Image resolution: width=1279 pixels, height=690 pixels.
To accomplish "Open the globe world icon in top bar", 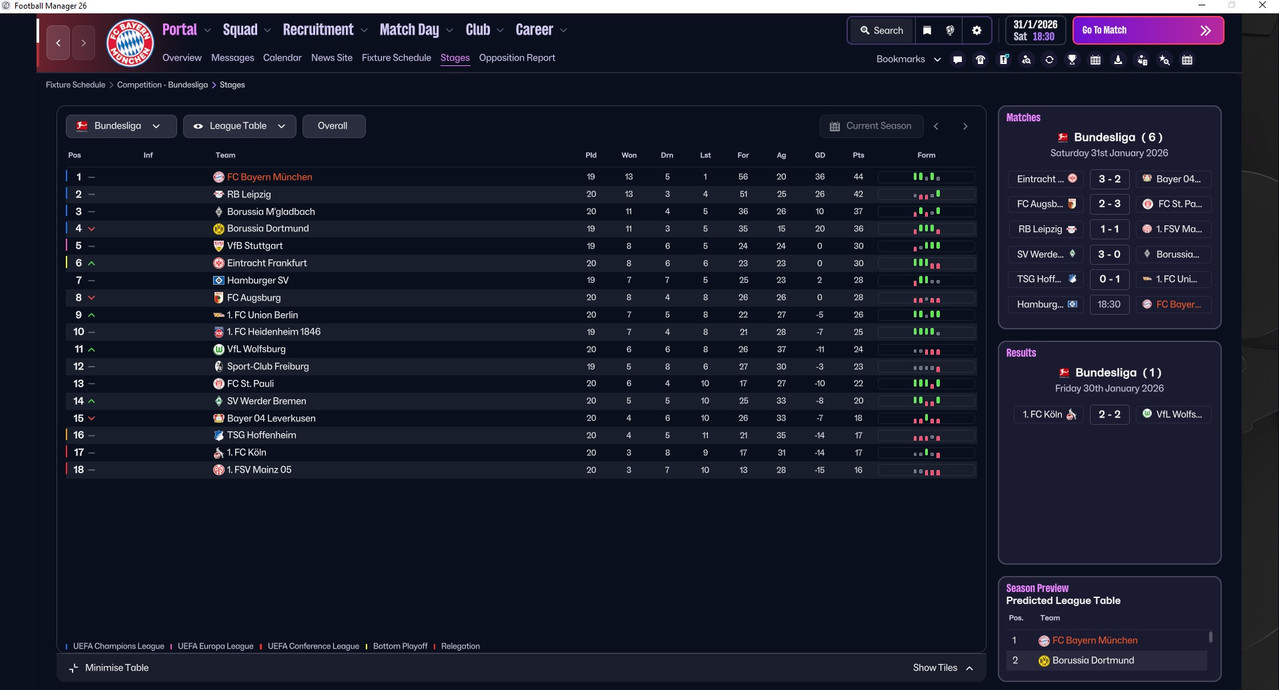I will pos(951,30).
